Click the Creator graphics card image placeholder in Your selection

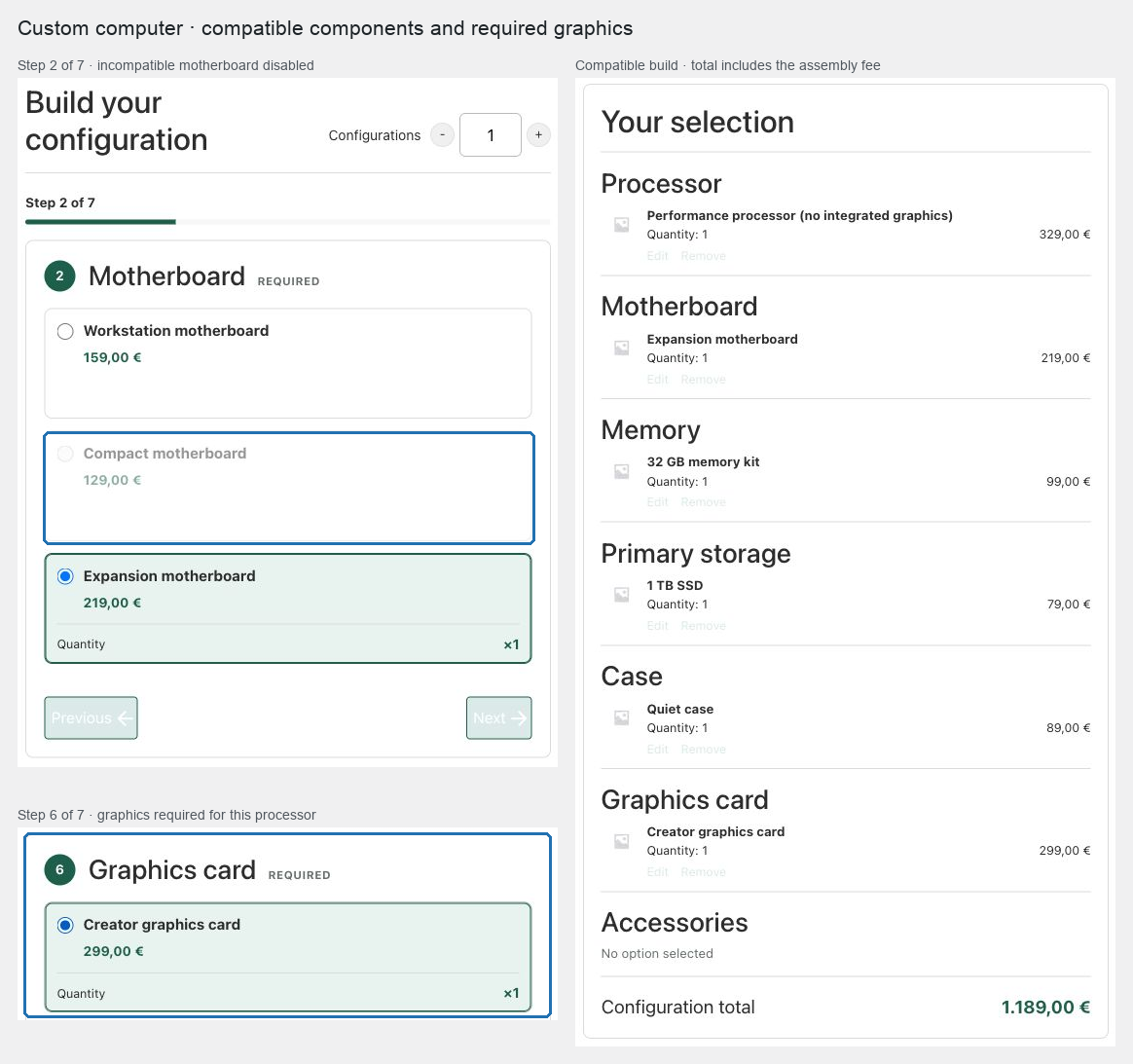pyautogui.click(x=621, y=841)
